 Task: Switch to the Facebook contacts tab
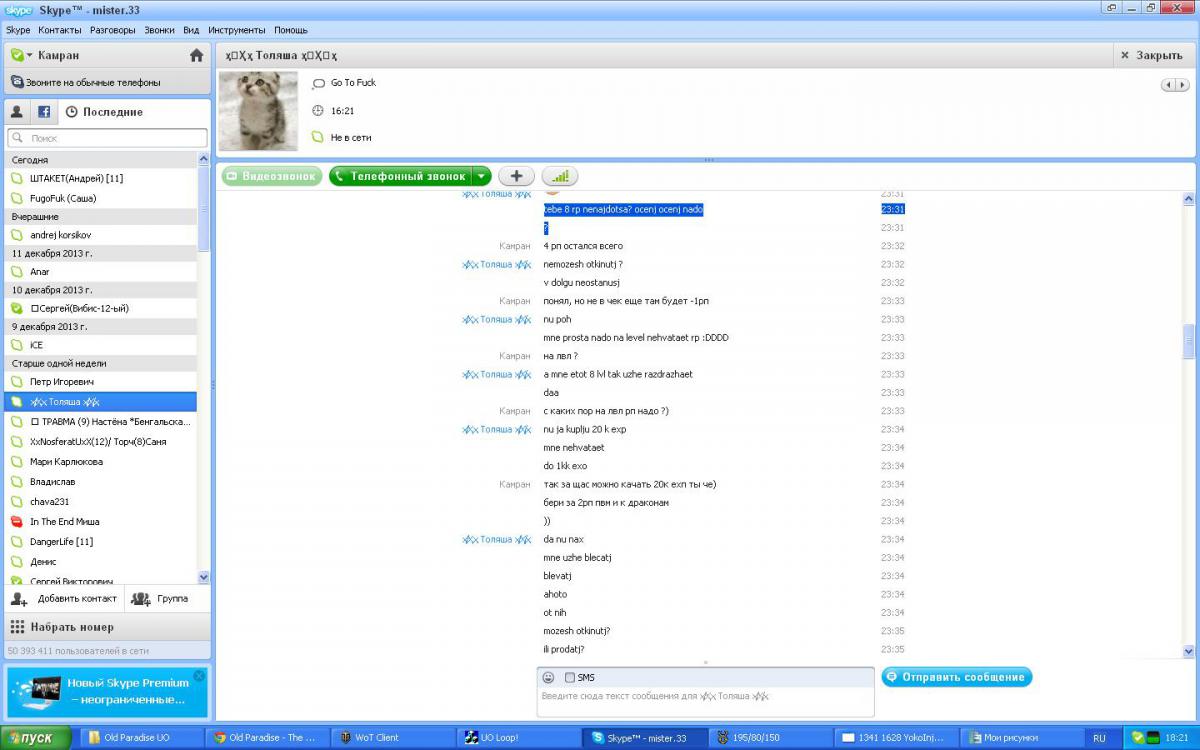pyautogui.click(x=44, y=112)
